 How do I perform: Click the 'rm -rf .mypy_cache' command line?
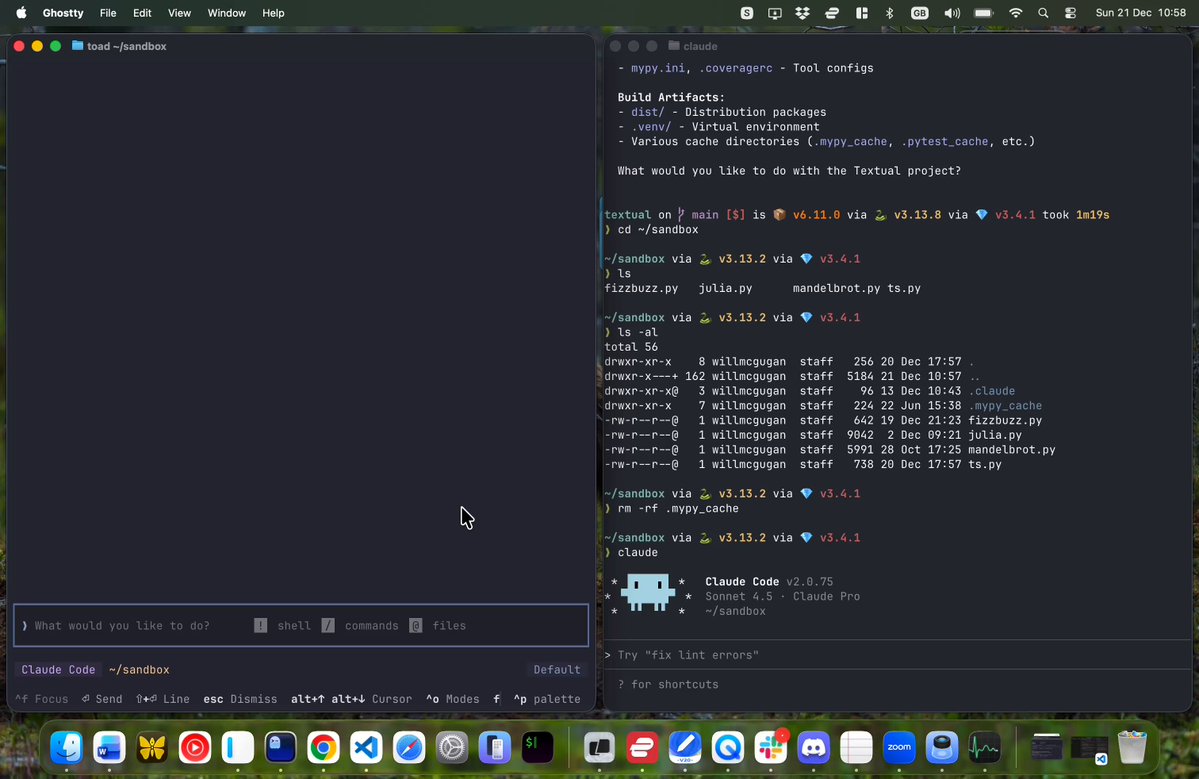click(677, 508)
